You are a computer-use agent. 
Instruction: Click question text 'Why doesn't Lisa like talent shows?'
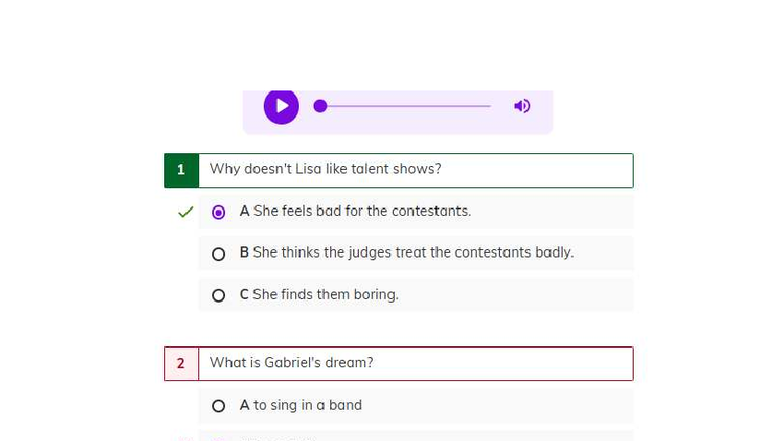[326, 169]
